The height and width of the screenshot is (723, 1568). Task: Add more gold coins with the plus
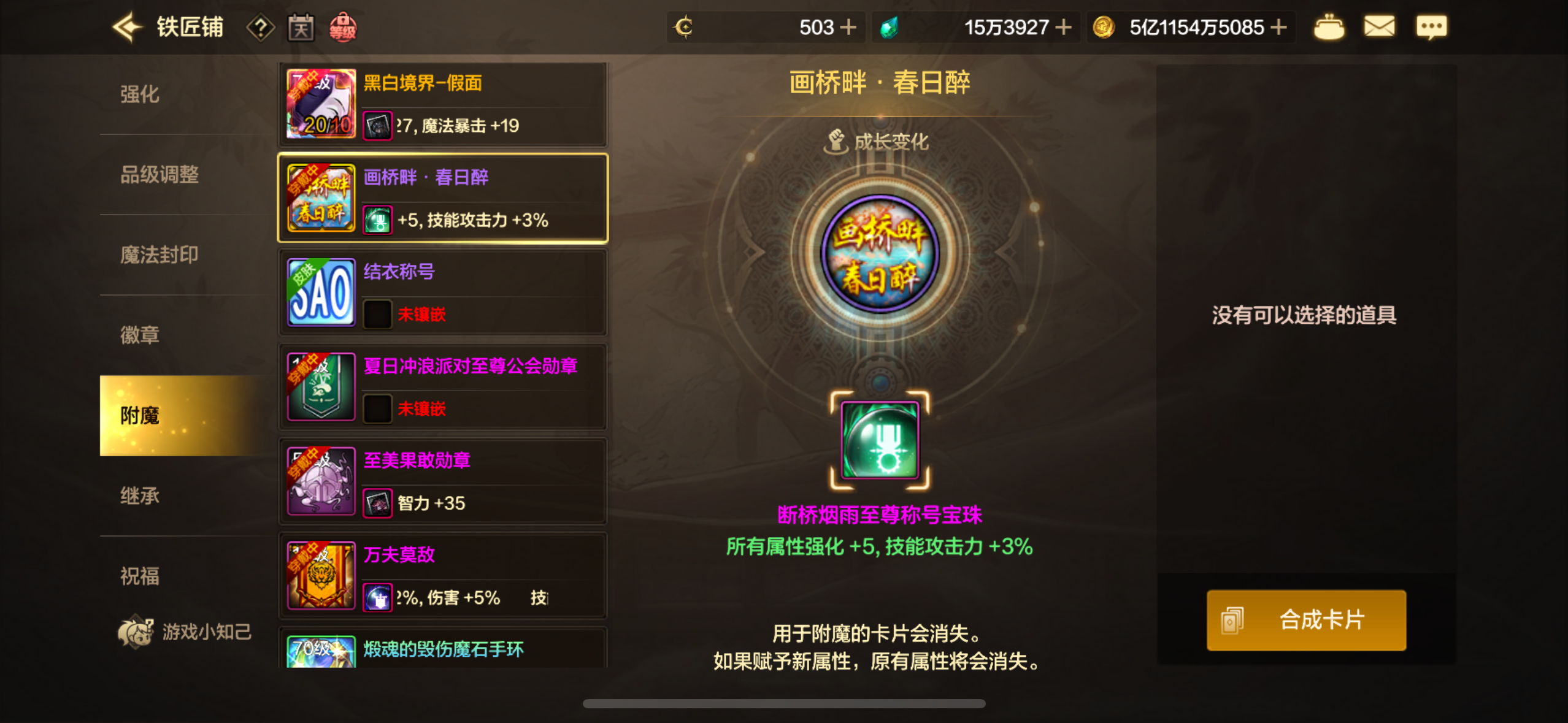click(1278, 28)
